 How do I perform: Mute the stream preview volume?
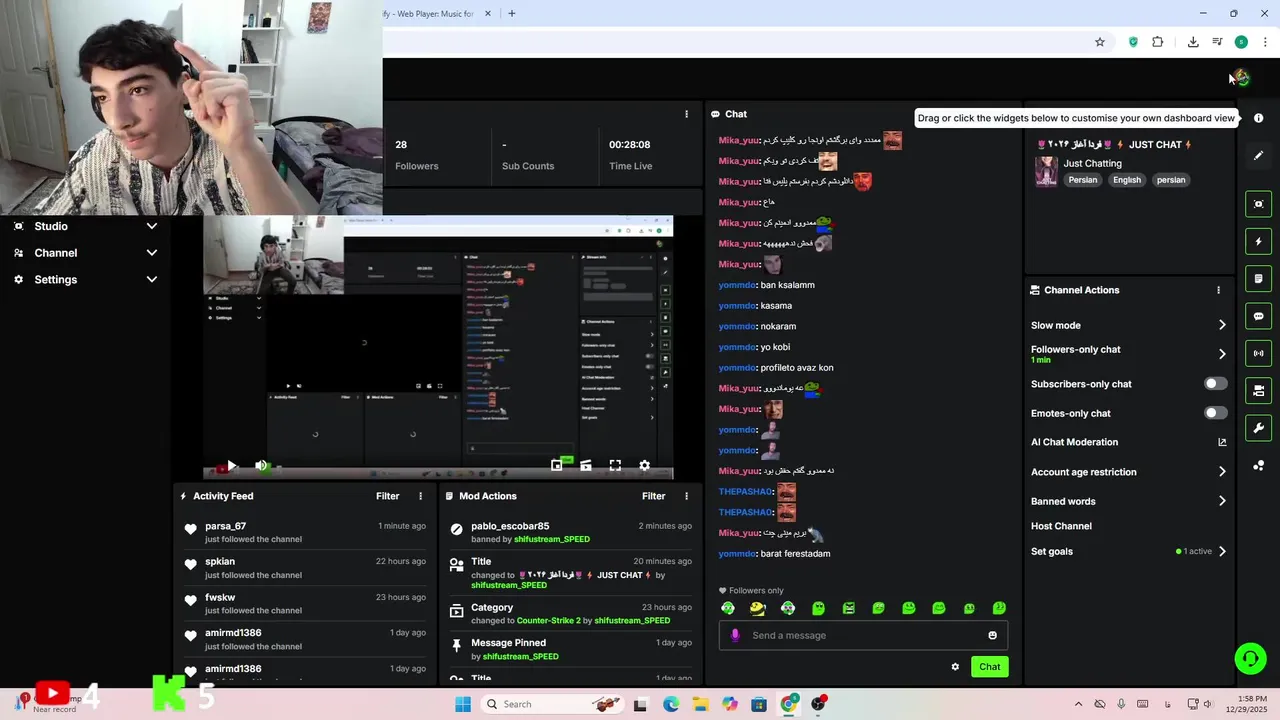(262, 466)
